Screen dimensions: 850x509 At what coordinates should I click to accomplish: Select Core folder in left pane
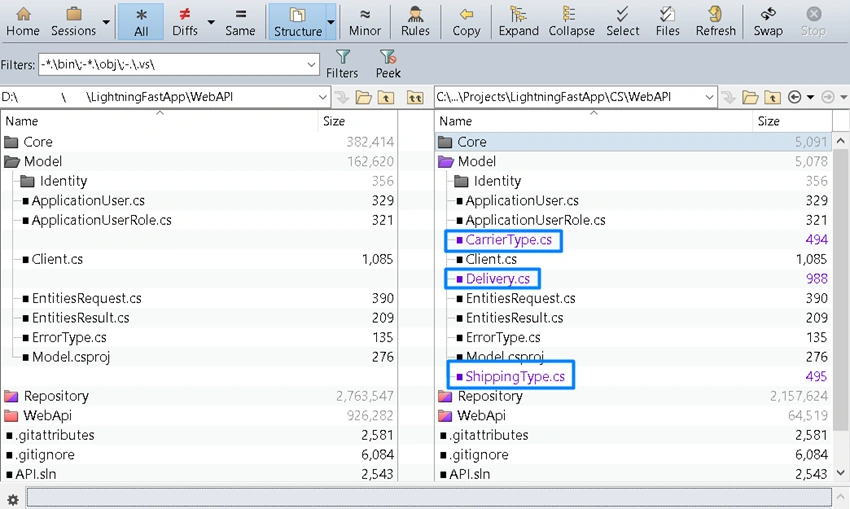[x=199, y=142]
